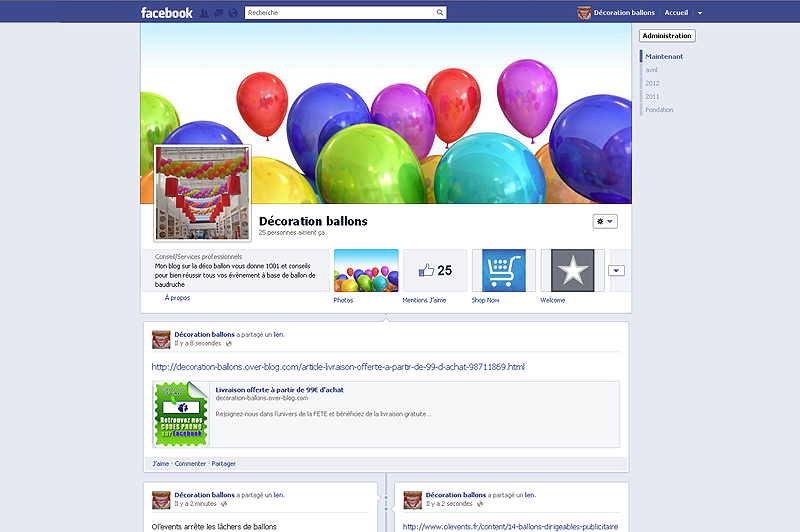Click 'lien' in the 2 minutes post header
Image resolution: width=800 pixels, height=532 pixels.
279,495
